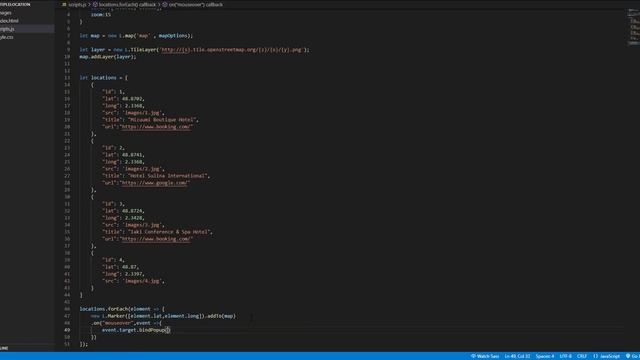The image size is (640, 360).
Task: Click 'images/4.jpg' src string
Action: coord(143,281)
